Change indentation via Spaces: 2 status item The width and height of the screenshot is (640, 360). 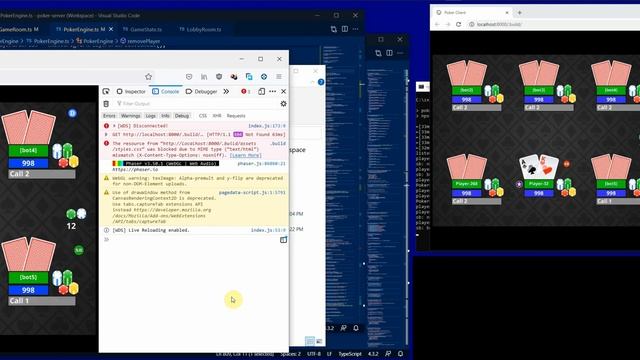click(291, 354)
